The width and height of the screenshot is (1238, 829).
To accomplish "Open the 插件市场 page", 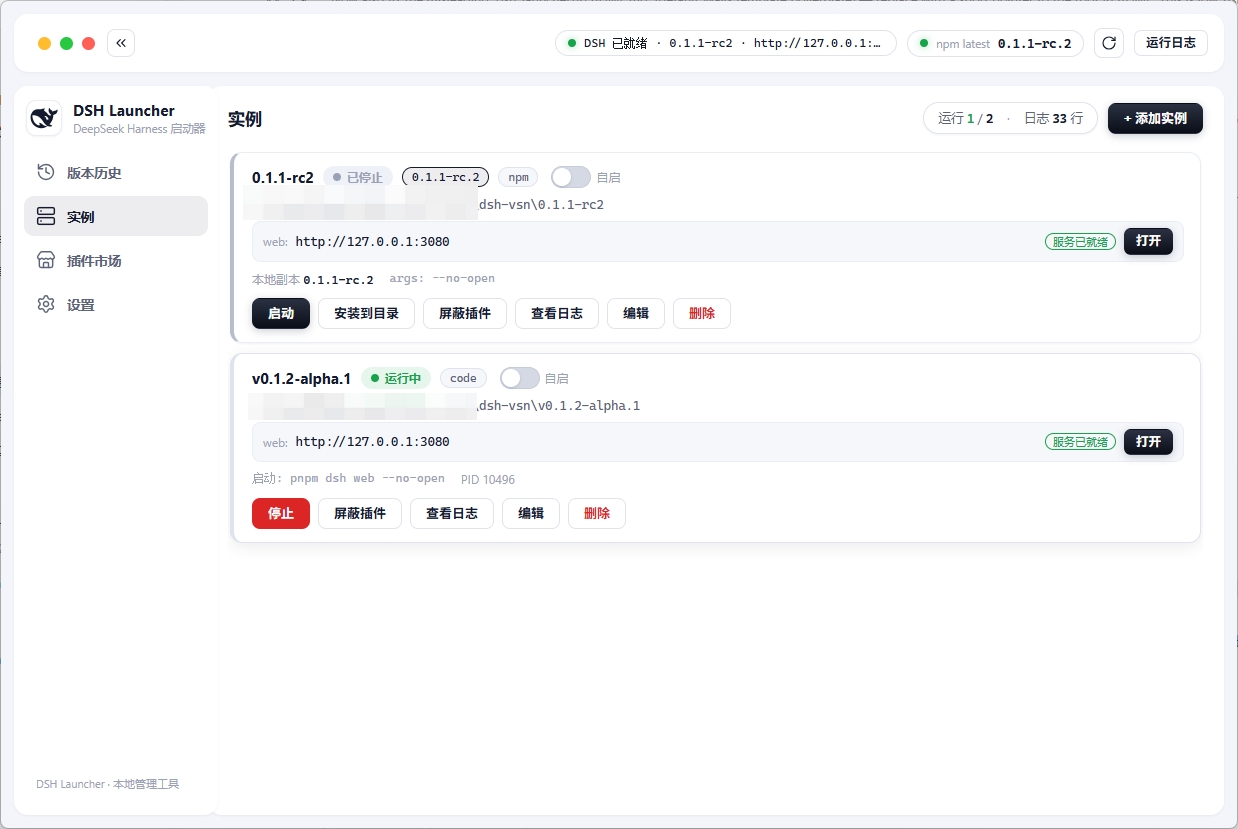I will (x=116, y=260).
